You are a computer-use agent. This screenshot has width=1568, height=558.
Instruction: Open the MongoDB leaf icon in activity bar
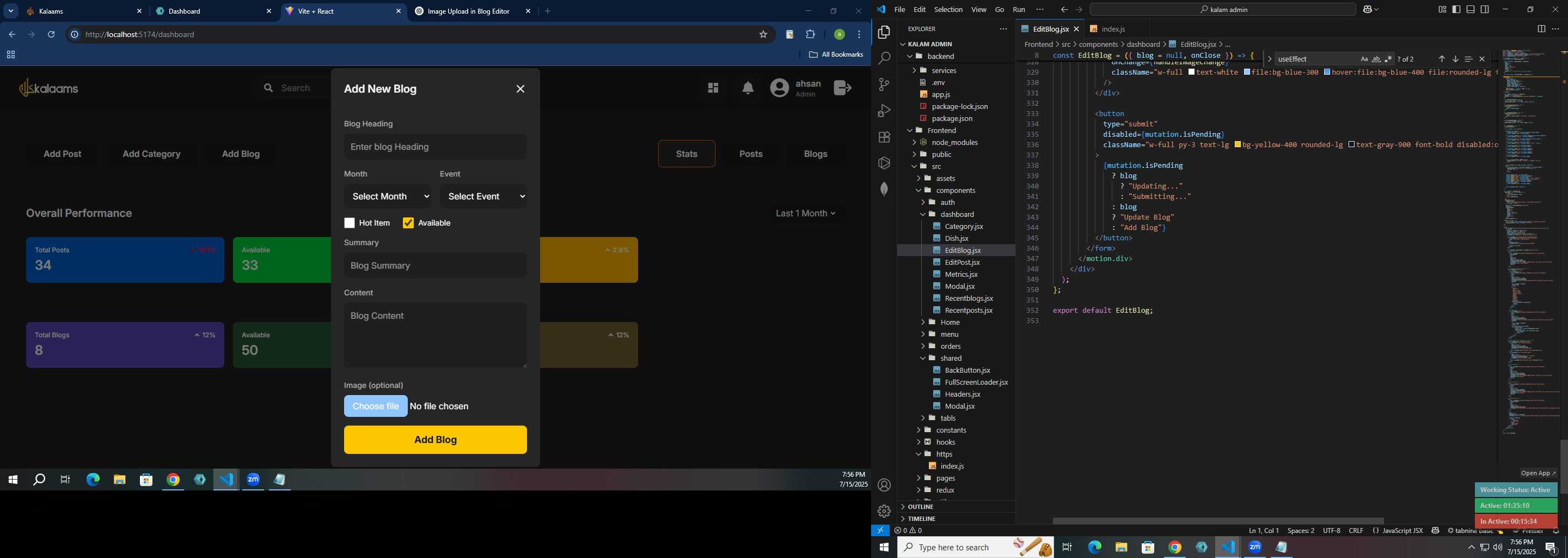tap(884, 189)
